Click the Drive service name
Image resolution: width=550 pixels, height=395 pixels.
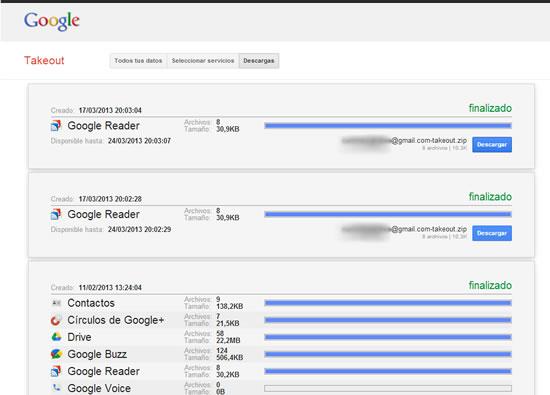click(x=79, y=337)
